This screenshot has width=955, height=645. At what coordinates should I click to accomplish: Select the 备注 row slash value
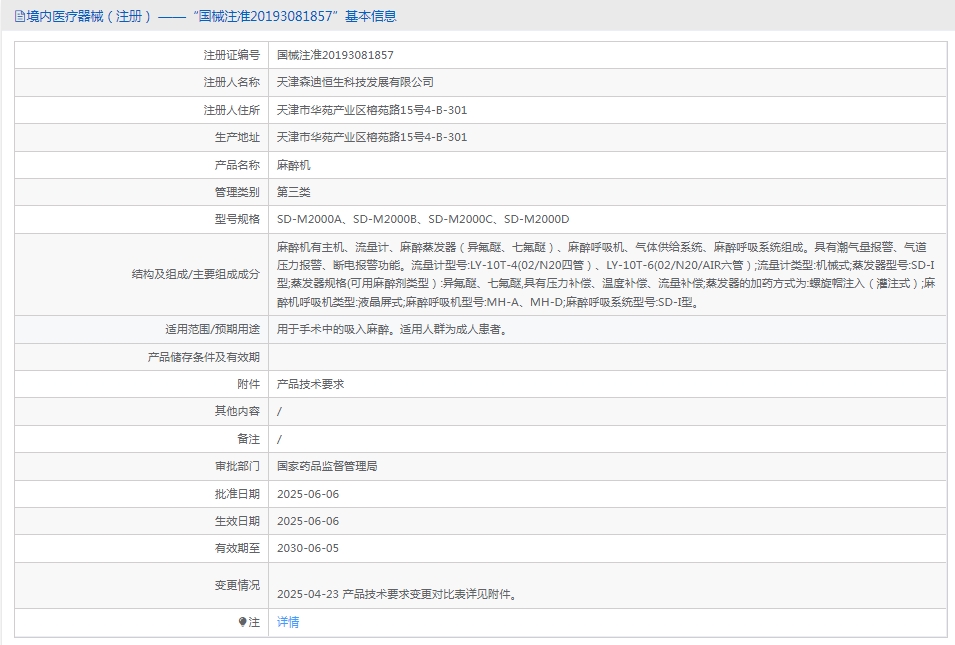pyautogui.click(x=280, y=437)
